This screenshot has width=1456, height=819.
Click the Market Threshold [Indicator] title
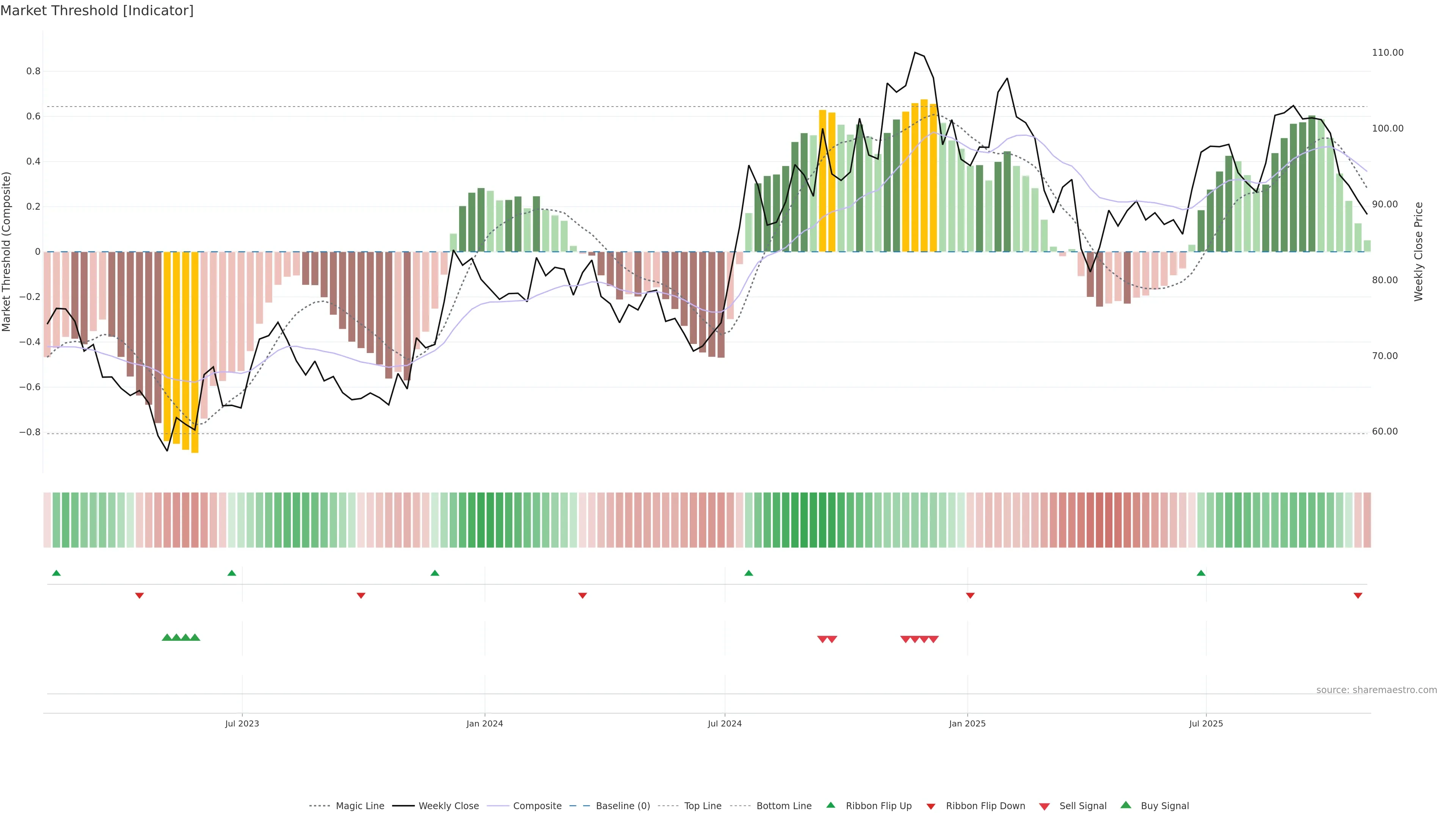(97, 11)
